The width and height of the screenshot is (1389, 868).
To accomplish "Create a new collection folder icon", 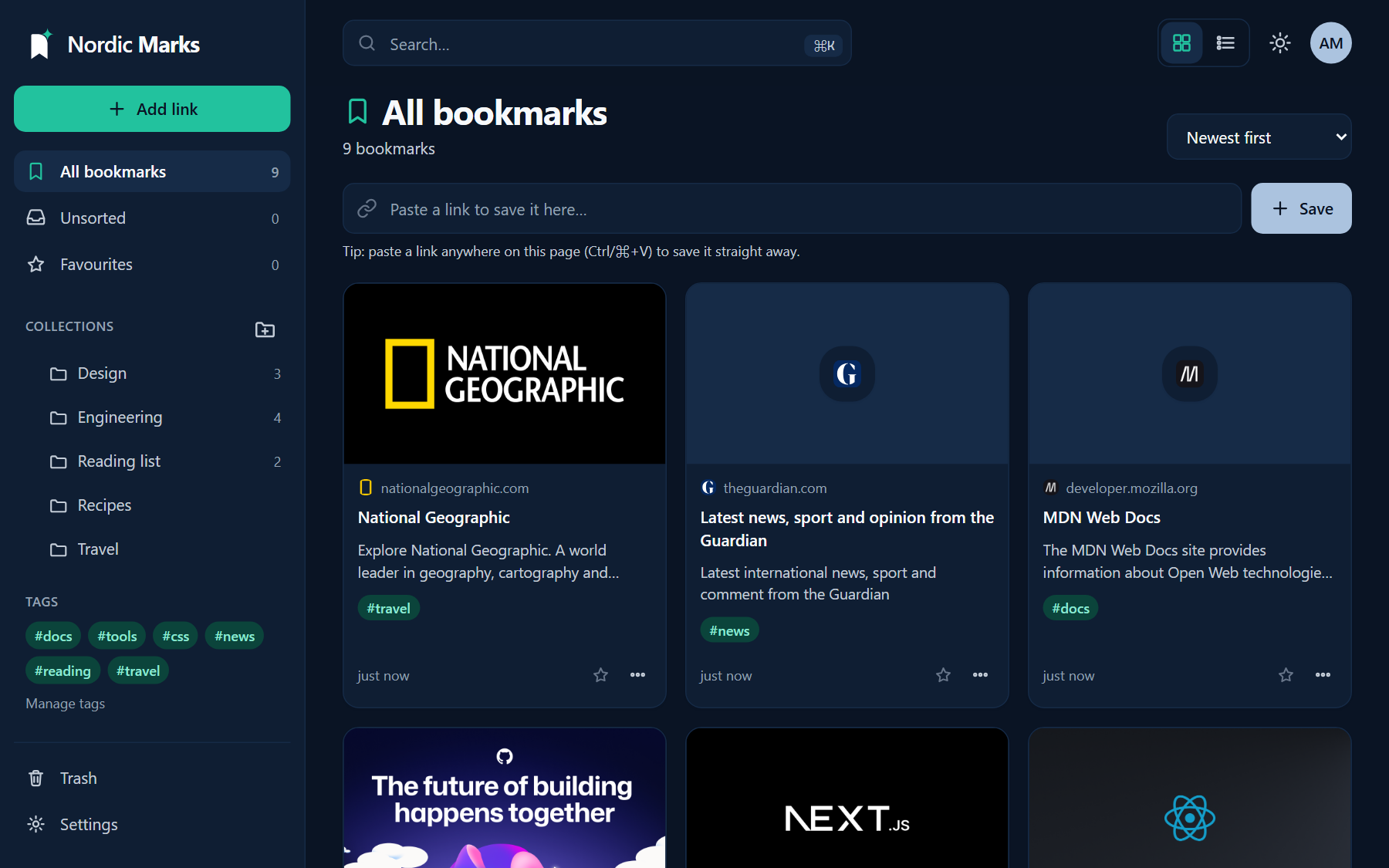I will click(x=265, y=329).
